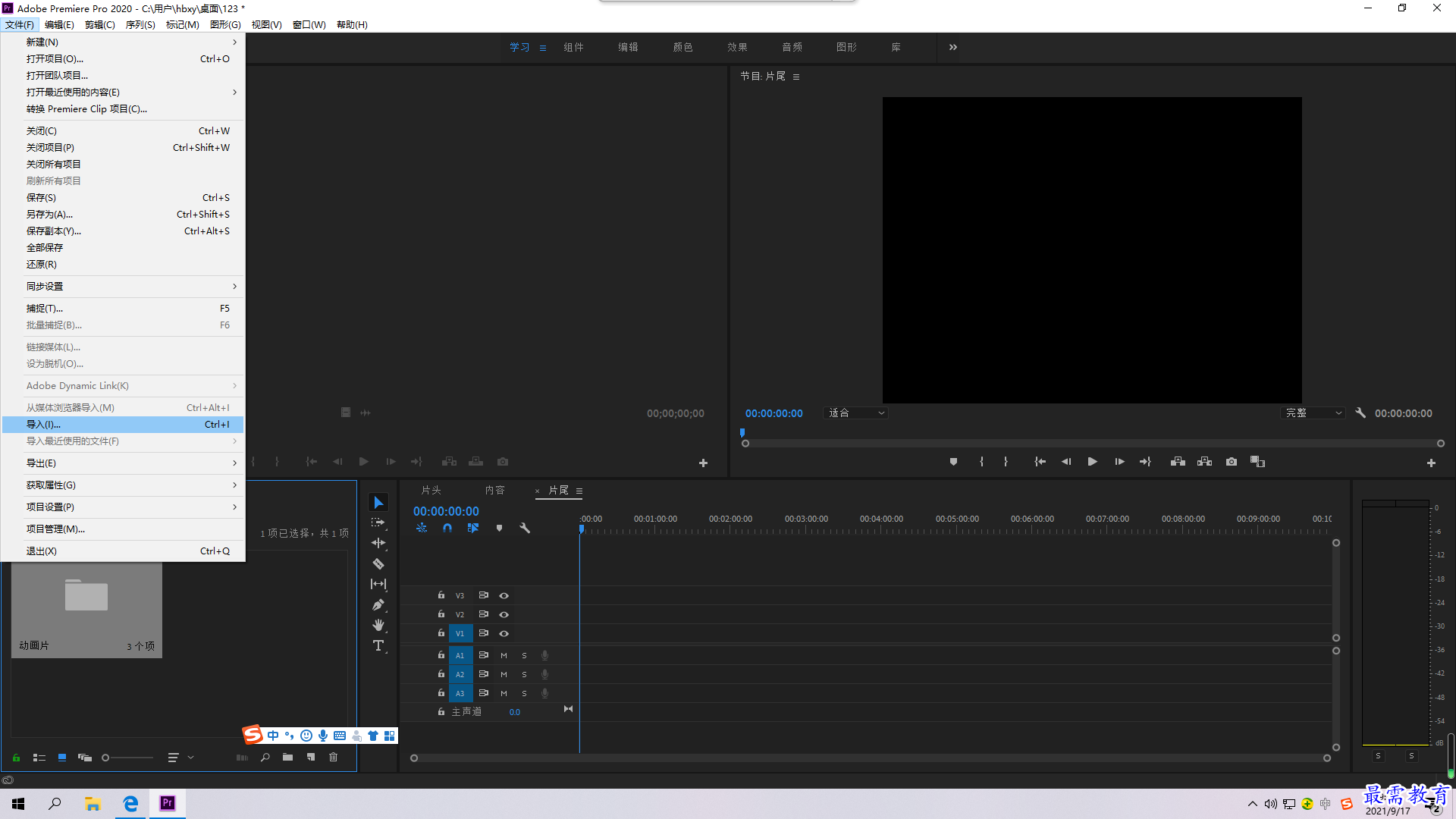Add a marker in the timeline

(499, 528)
